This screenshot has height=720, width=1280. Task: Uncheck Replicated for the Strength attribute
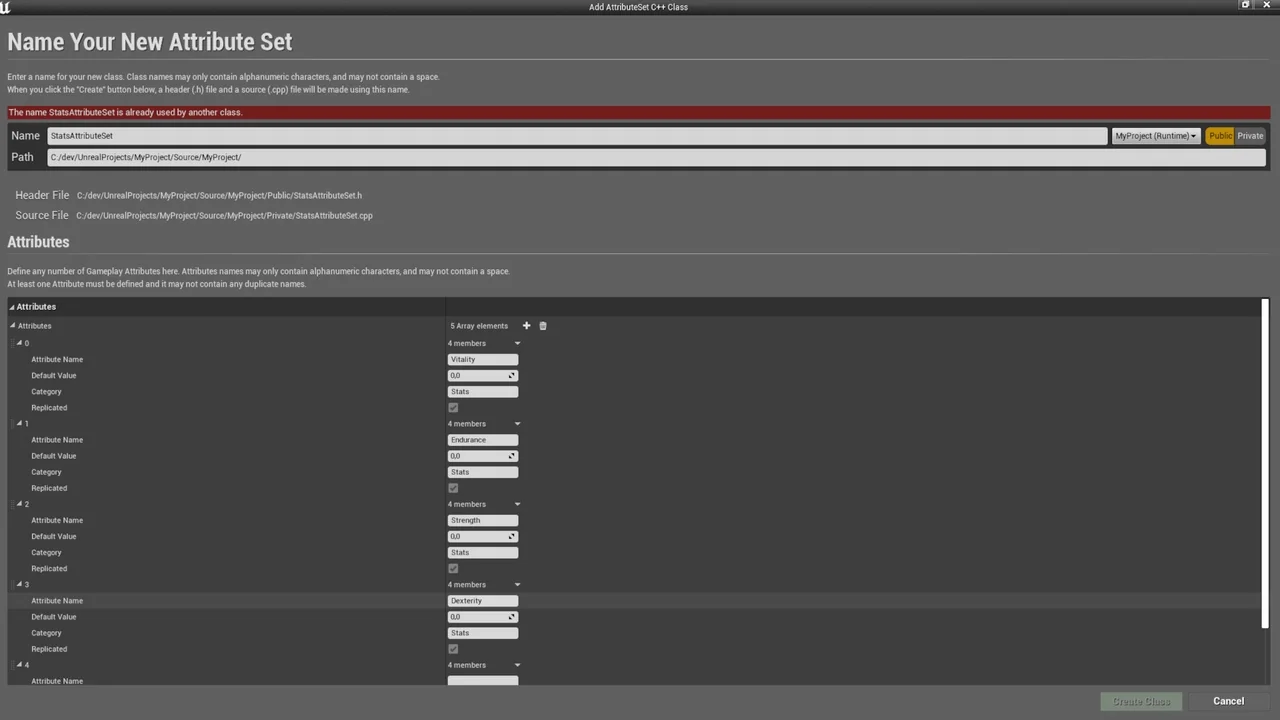point(453,568)
